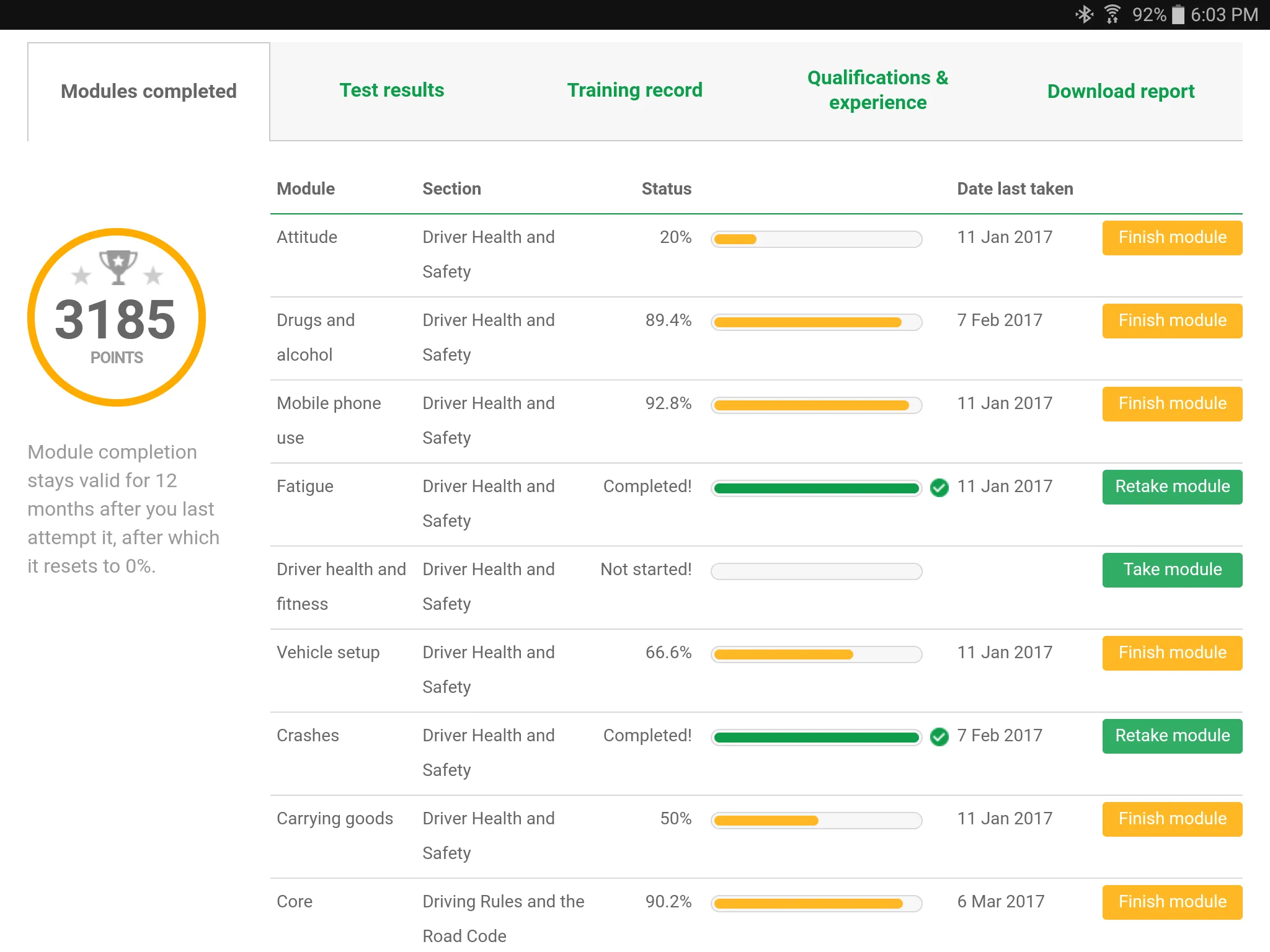Click Download report link
1270x952 pixels.
[1121, 90]
